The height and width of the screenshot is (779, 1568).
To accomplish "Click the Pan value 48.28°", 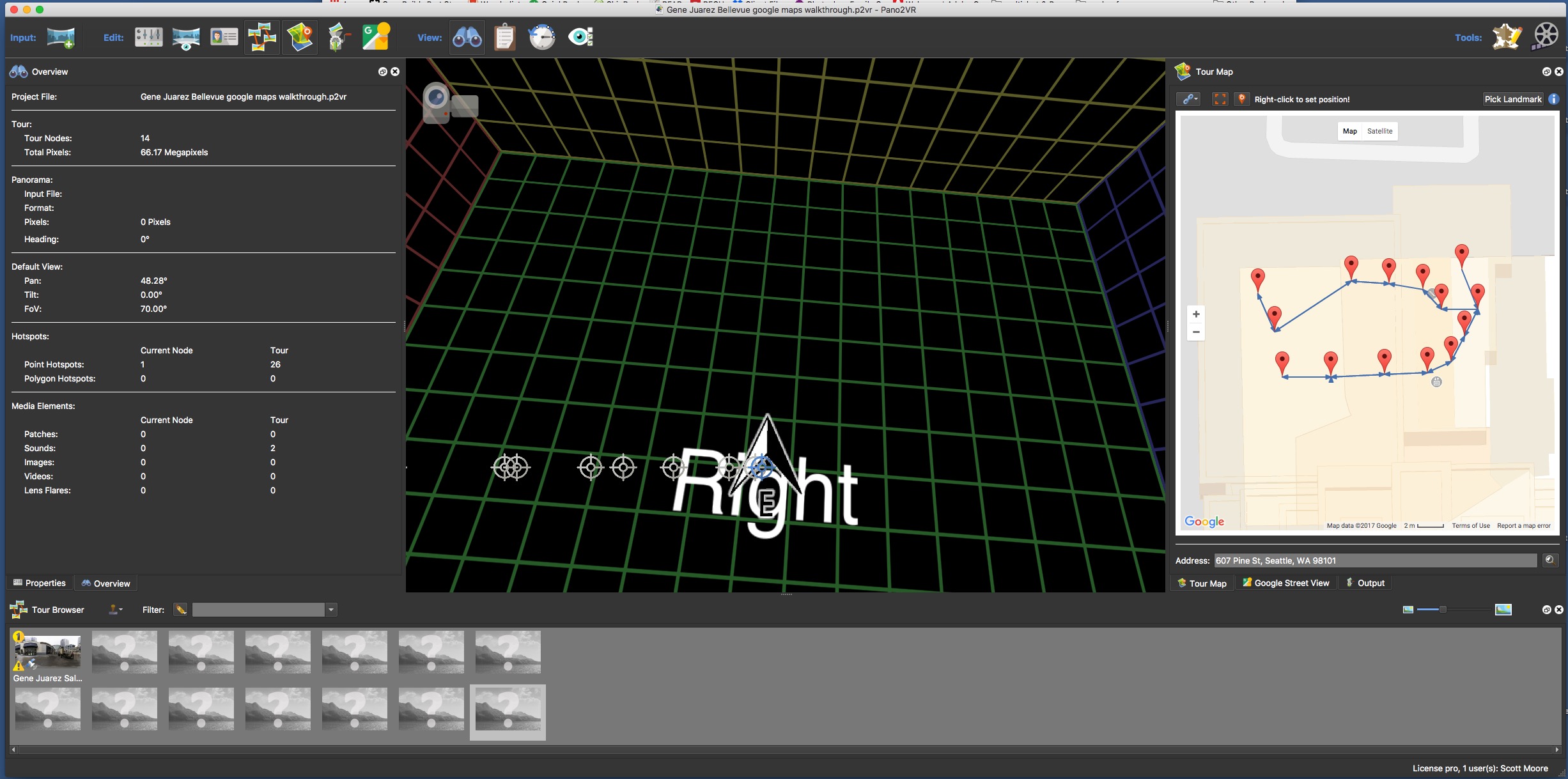I will 153,281.
